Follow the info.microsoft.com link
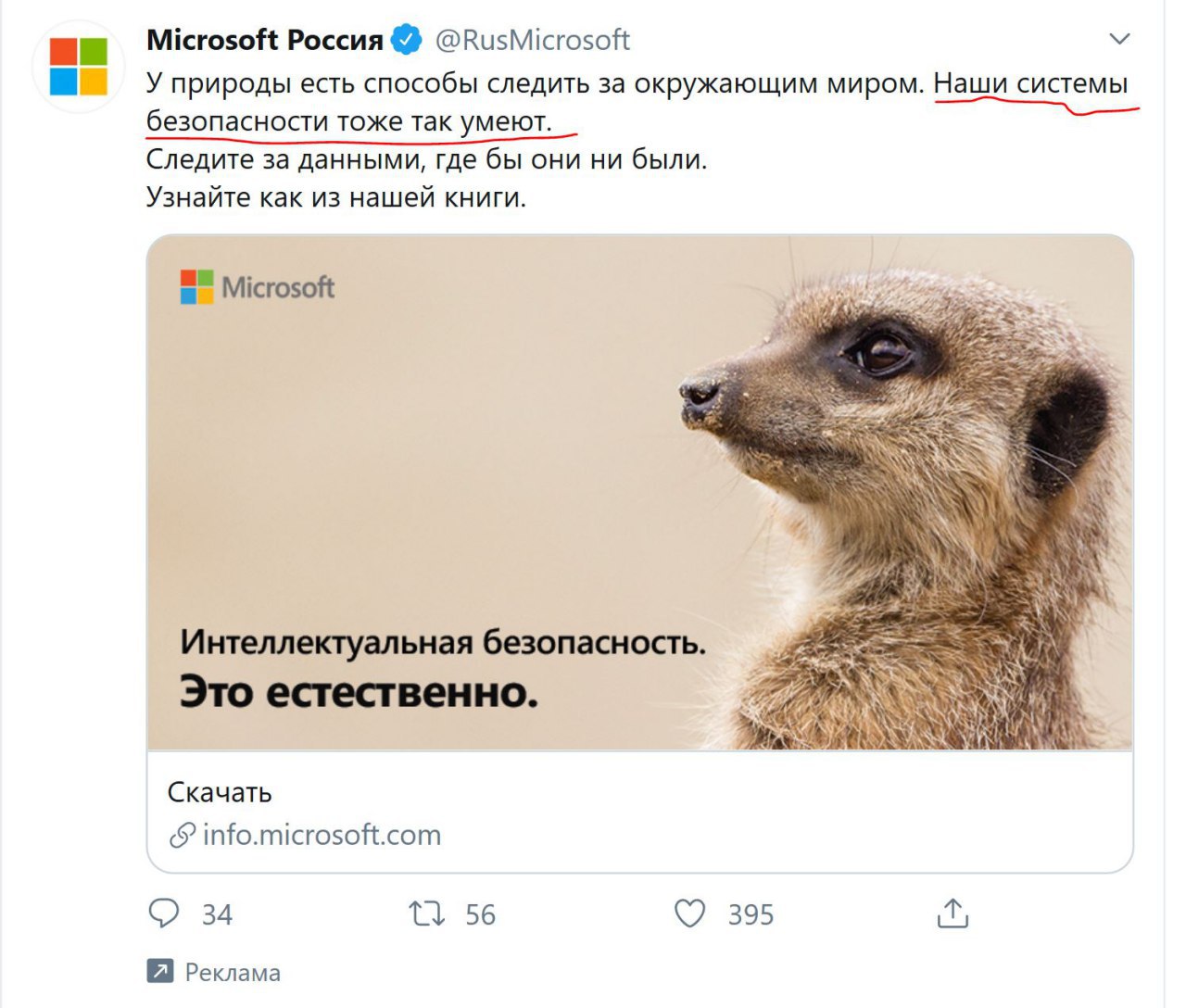 [x=322, y=835]
